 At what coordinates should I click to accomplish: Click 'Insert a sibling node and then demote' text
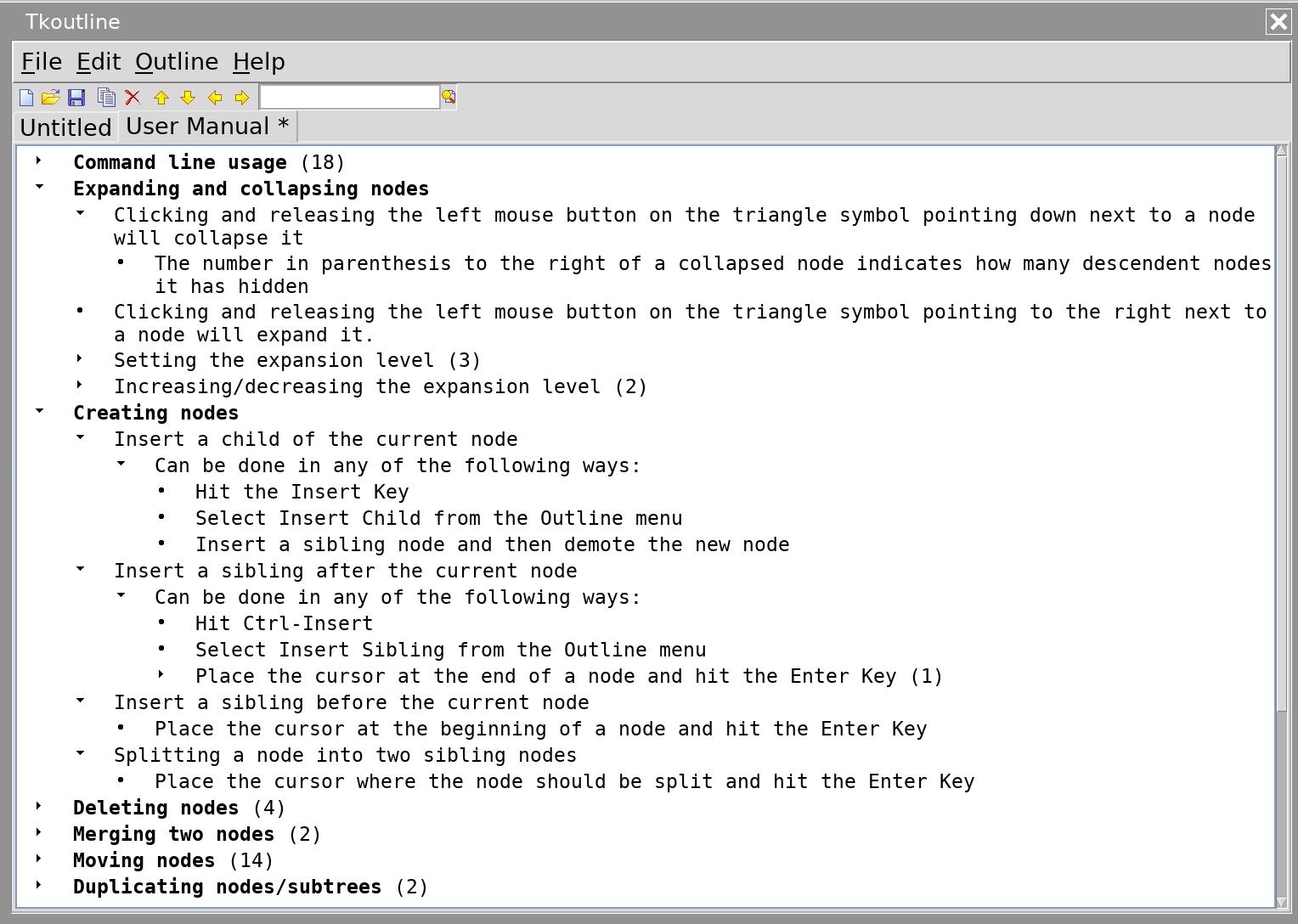pos(493,544)
